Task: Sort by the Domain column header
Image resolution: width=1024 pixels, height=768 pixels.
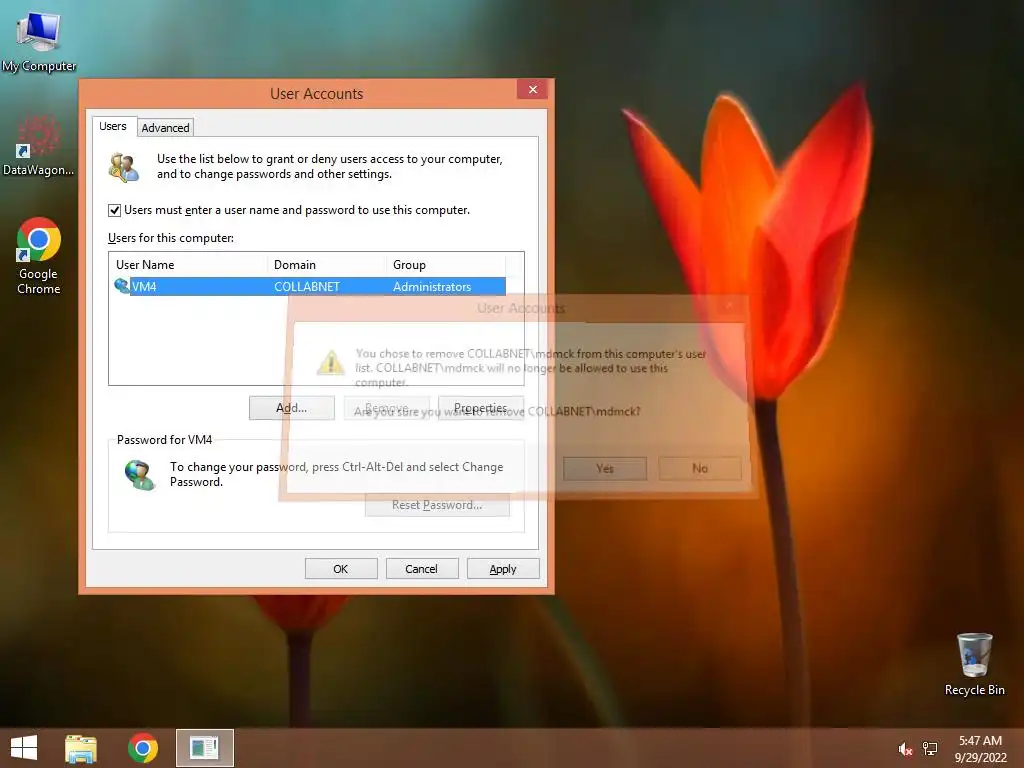Action: click(x=327, y=264)
